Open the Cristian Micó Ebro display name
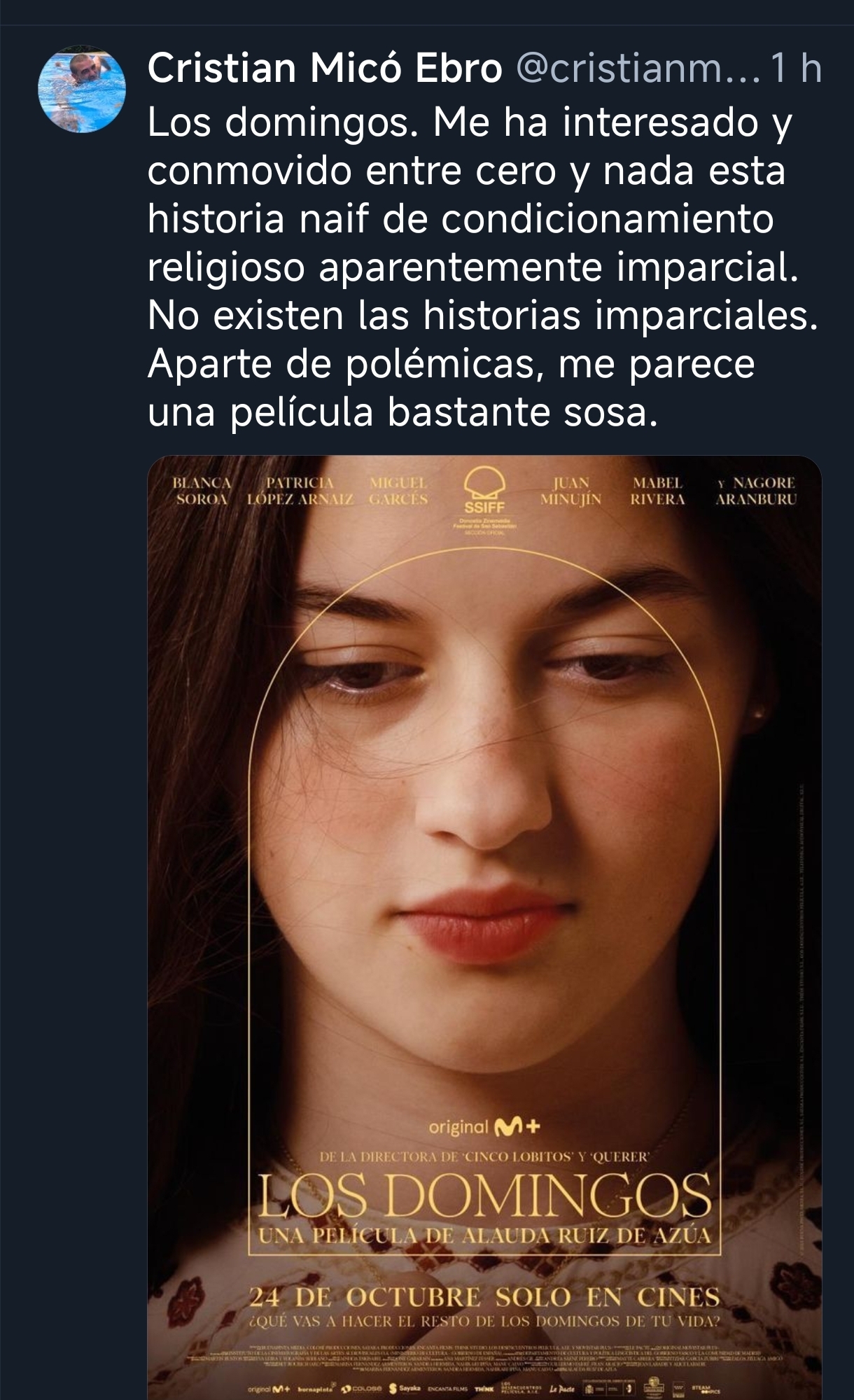The height and width of the screenshot is (1400, 854). pos(325,69)
